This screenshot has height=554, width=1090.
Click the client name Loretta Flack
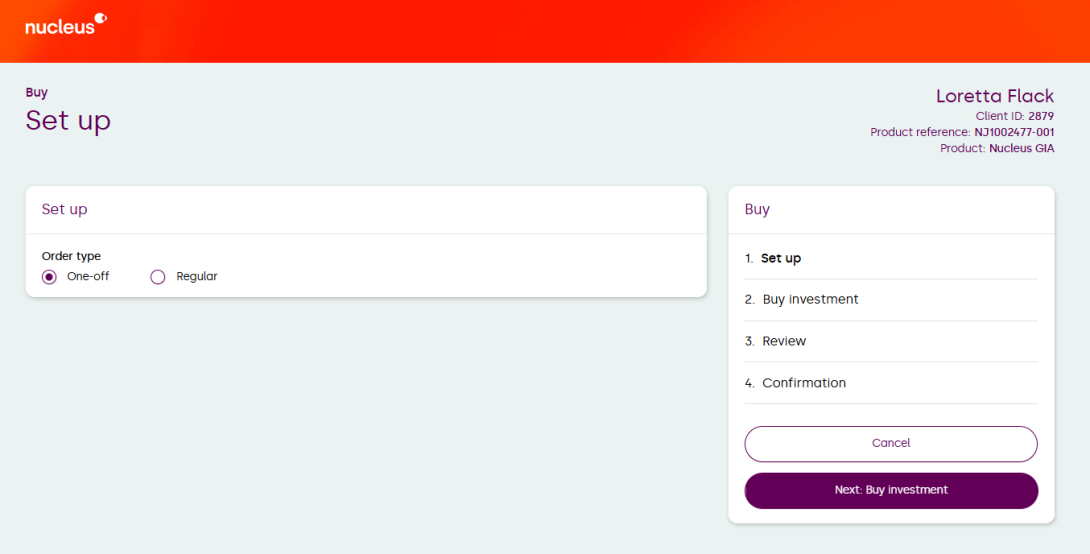point(994,96)
